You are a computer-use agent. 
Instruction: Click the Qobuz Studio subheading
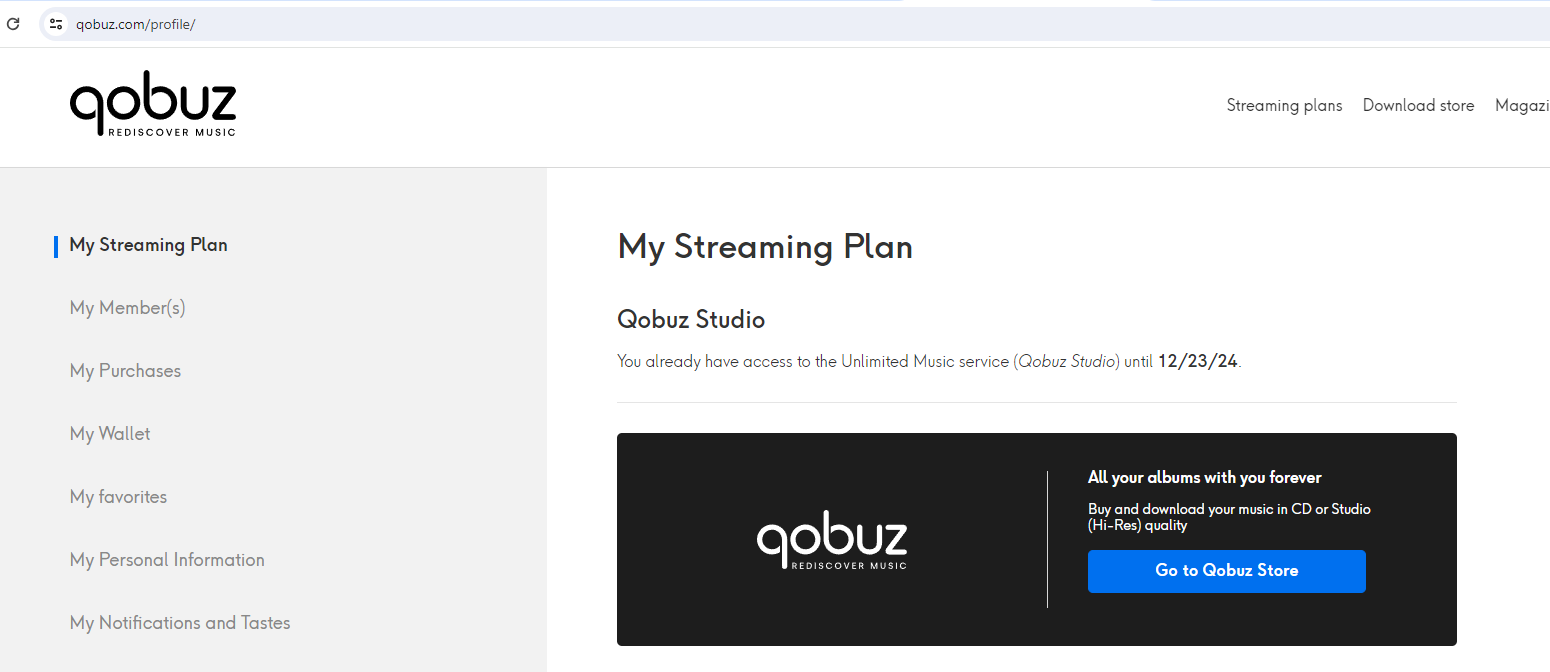[691, 320]
